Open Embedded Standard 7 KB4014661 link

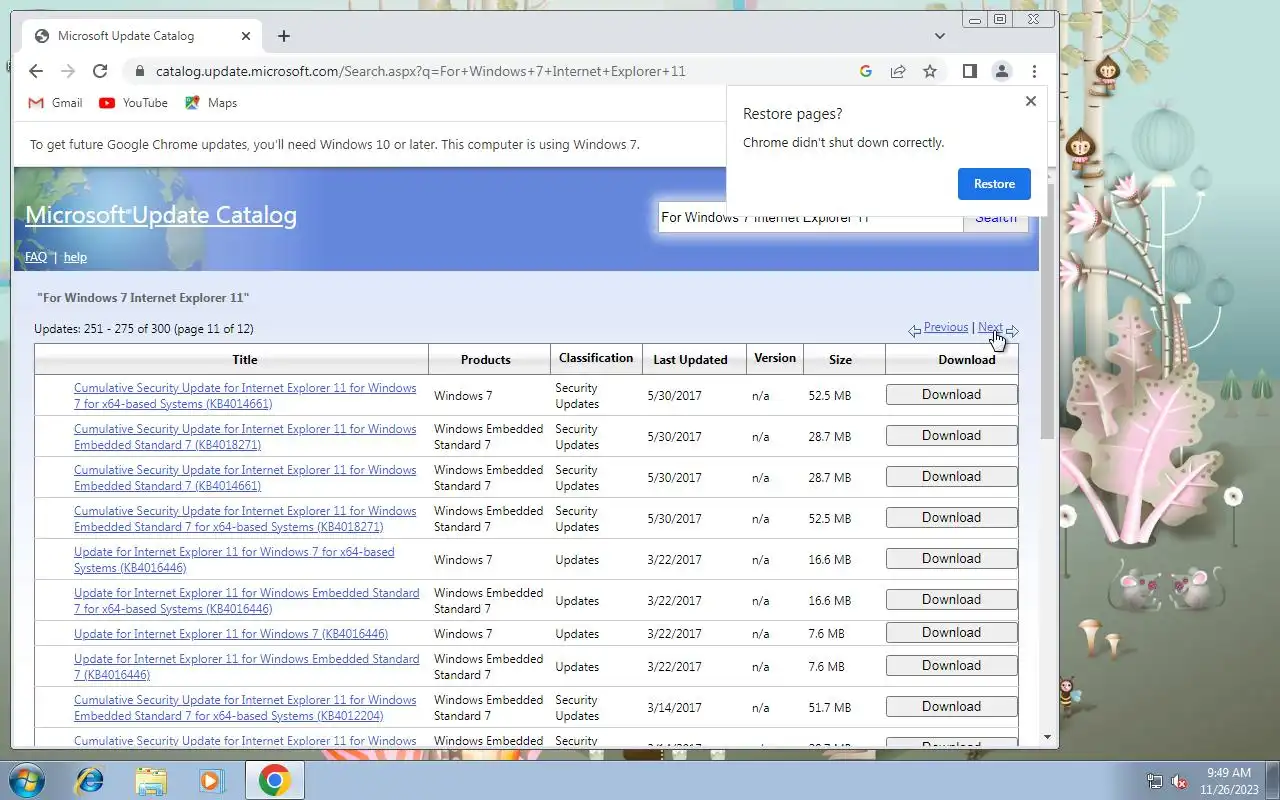pyautogui.click(x=245, y=478)
